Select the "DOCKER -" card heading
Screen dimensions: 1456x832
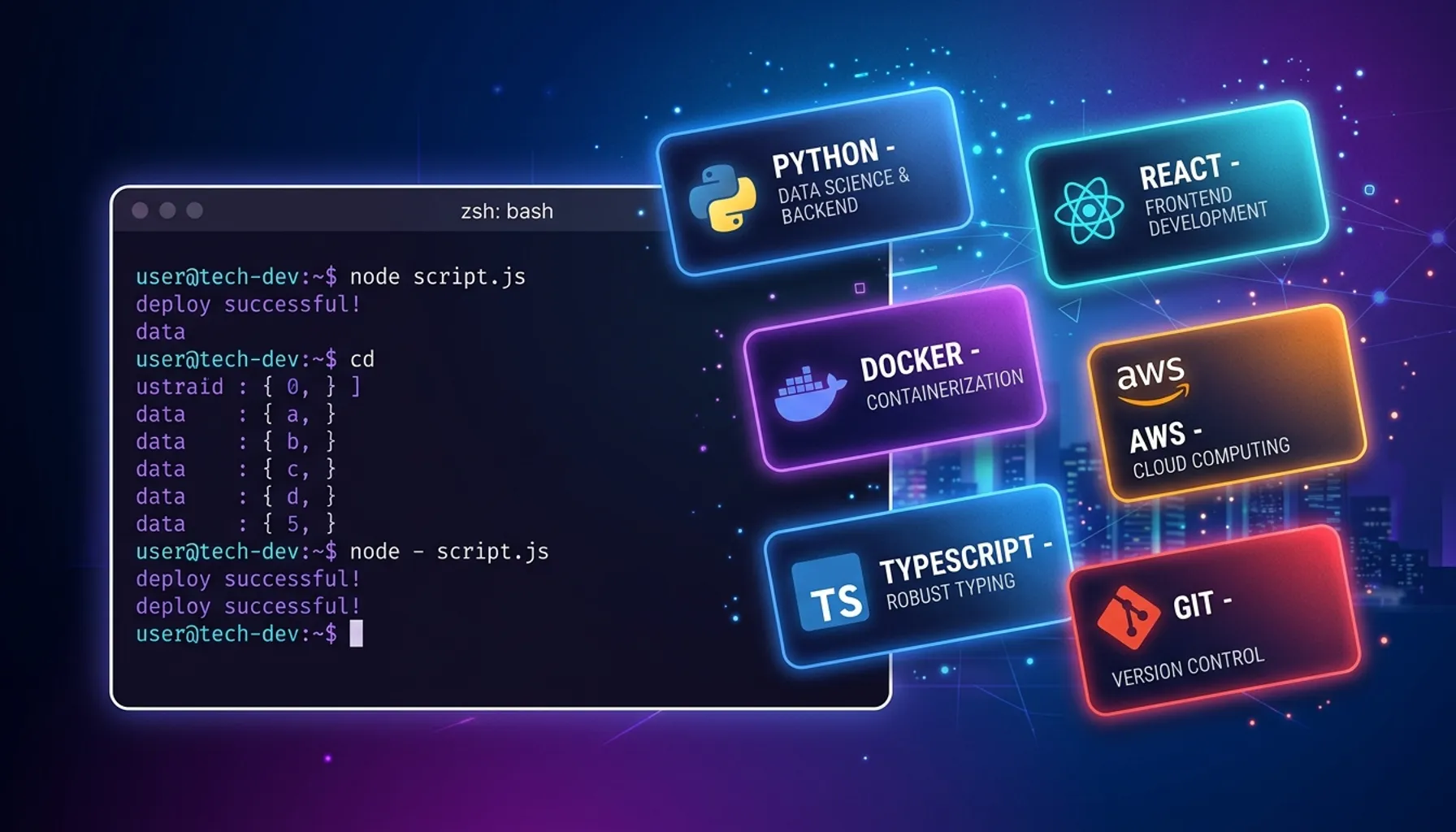click(920, 362)
